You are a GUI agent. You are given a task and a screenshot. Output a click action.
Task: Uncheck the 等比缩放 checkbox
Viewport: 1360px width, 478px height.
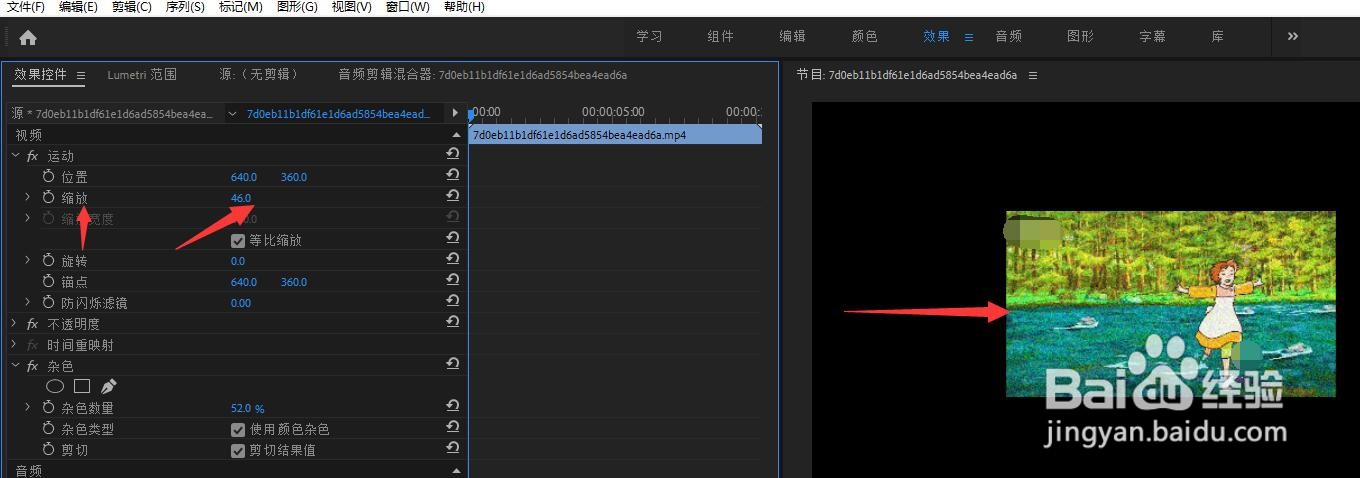click(x=238, y=240)
